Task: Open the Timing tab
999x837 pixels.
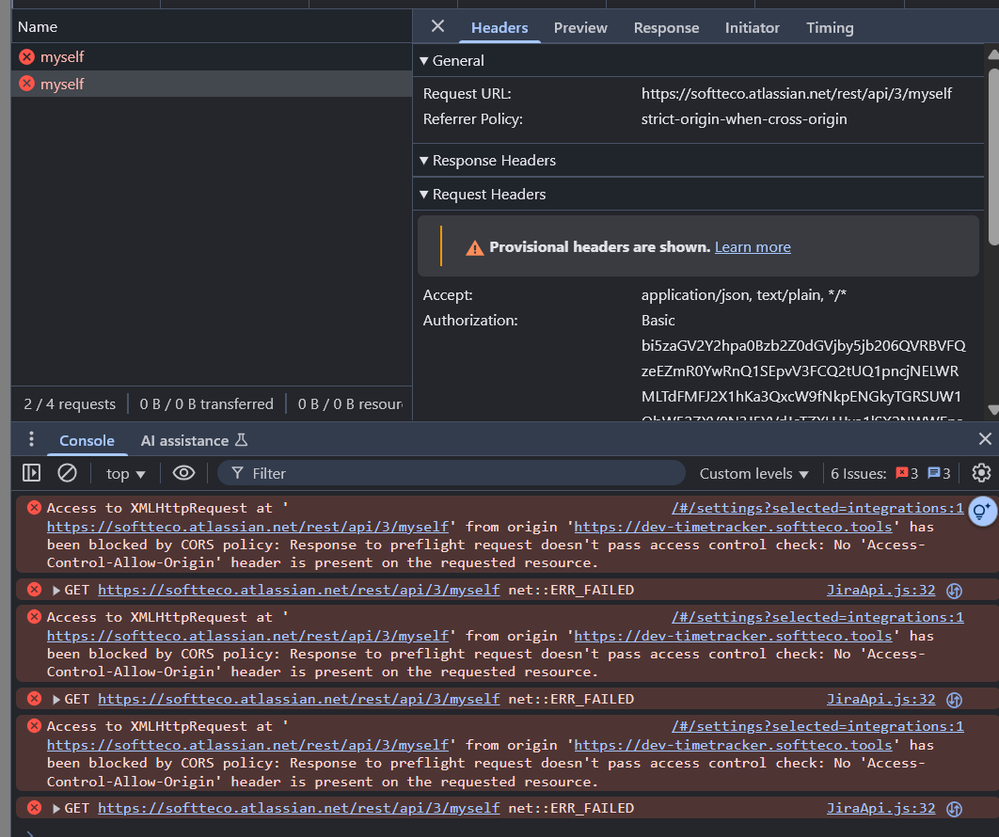Action: pyautogui.click(x=830, y=28)
